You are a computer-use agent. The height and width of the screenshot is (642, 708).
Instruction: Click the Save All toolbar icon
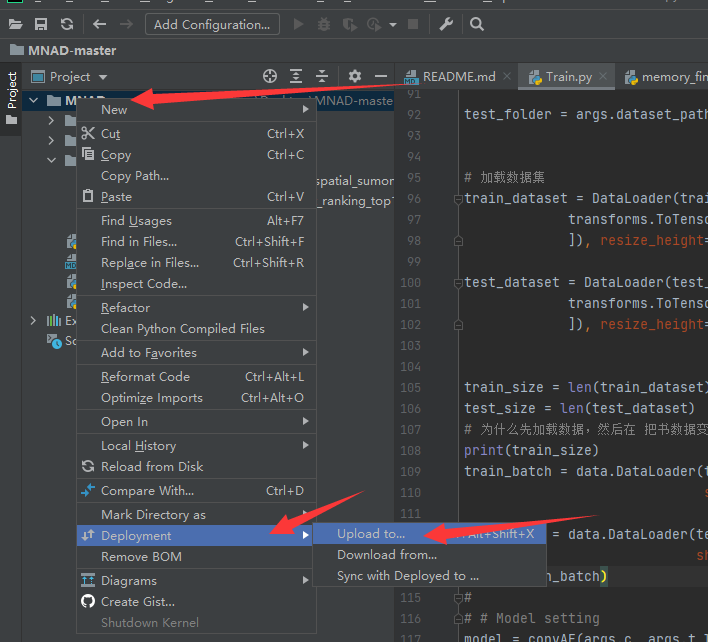pos(41,24)
